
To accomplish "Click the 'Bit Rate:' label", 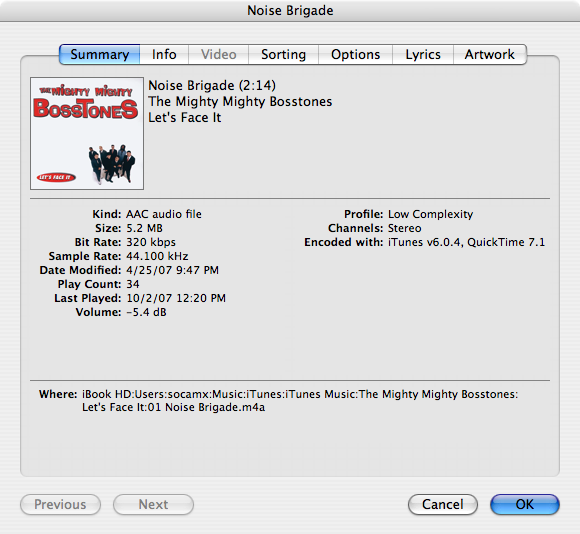I will (98, 242).
